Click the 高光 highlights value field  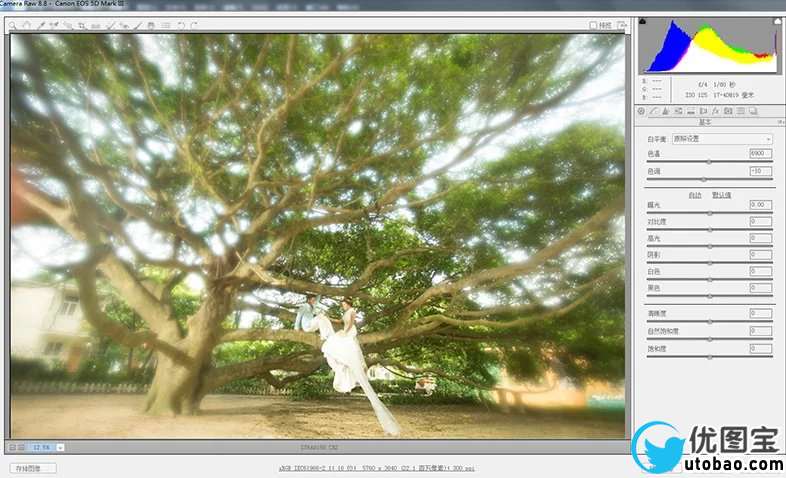coord(760,238)
